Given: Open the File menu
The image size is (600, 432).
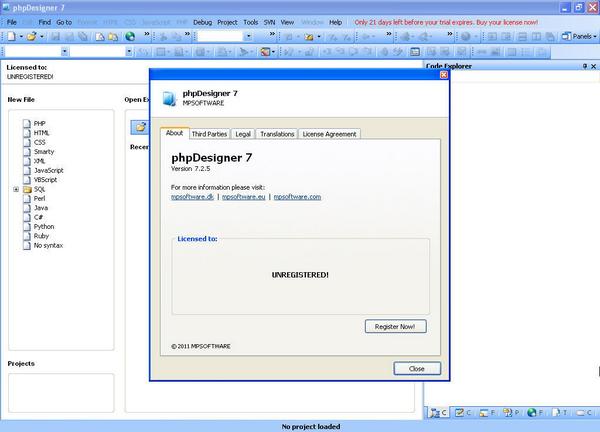Looking at the screenshot, I should [12, 23].
